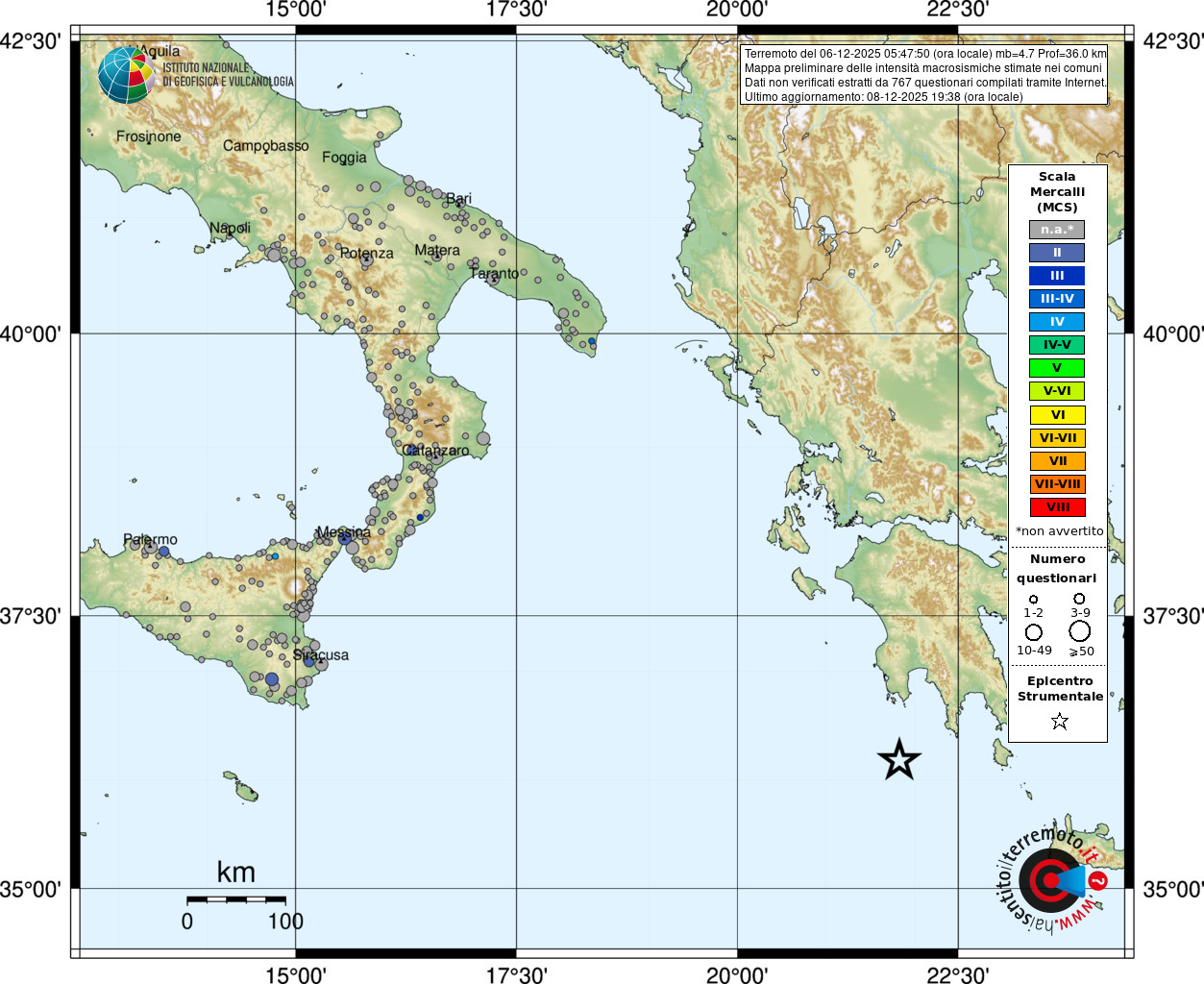The image size is (1204, 984).
Task: Click the Taranto city label
Action: coord(494,274)
